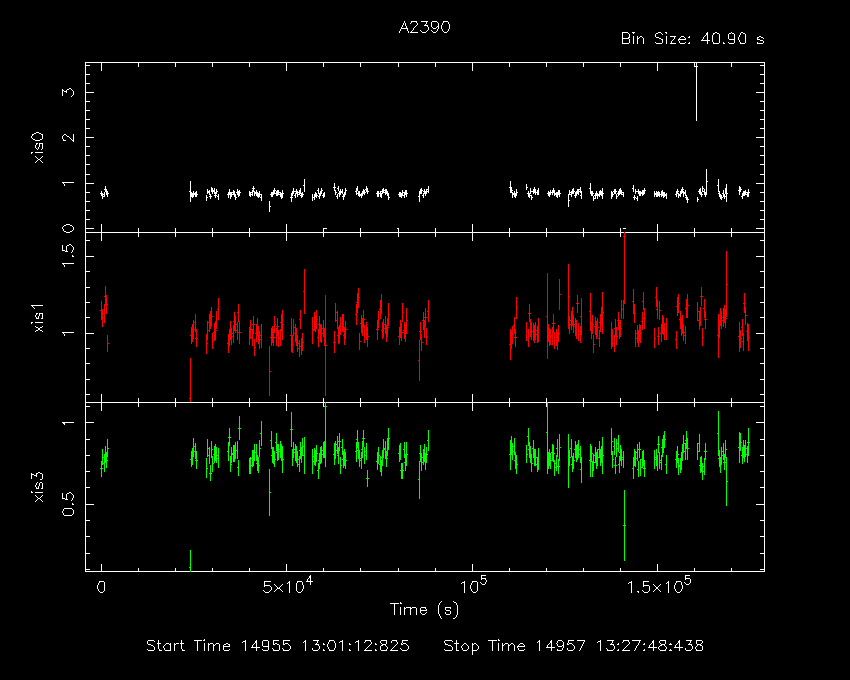Image resolution: width=850 pixels, height=680 pixels.
Task: Click the xis1 y-axis value 1.5
Action: [x=68, y=255]
